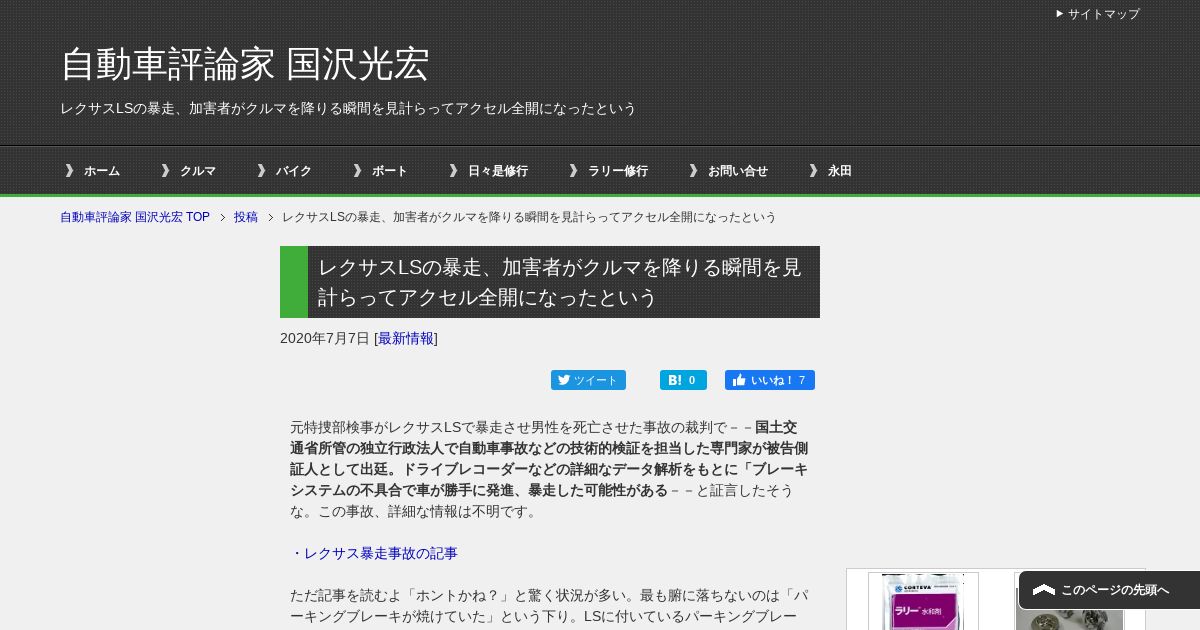This screenshot has width=1200, height=630.
Task: Click このページの先頭へ button
Action: pyautogui.click(x=1109, y=590)
